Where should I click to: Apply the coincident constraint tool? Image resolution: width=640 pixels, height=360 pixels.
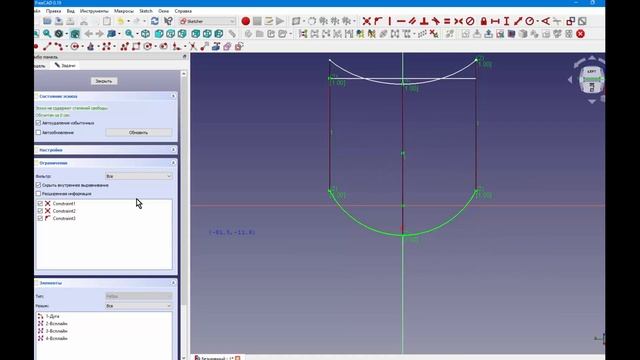[367, 21]
